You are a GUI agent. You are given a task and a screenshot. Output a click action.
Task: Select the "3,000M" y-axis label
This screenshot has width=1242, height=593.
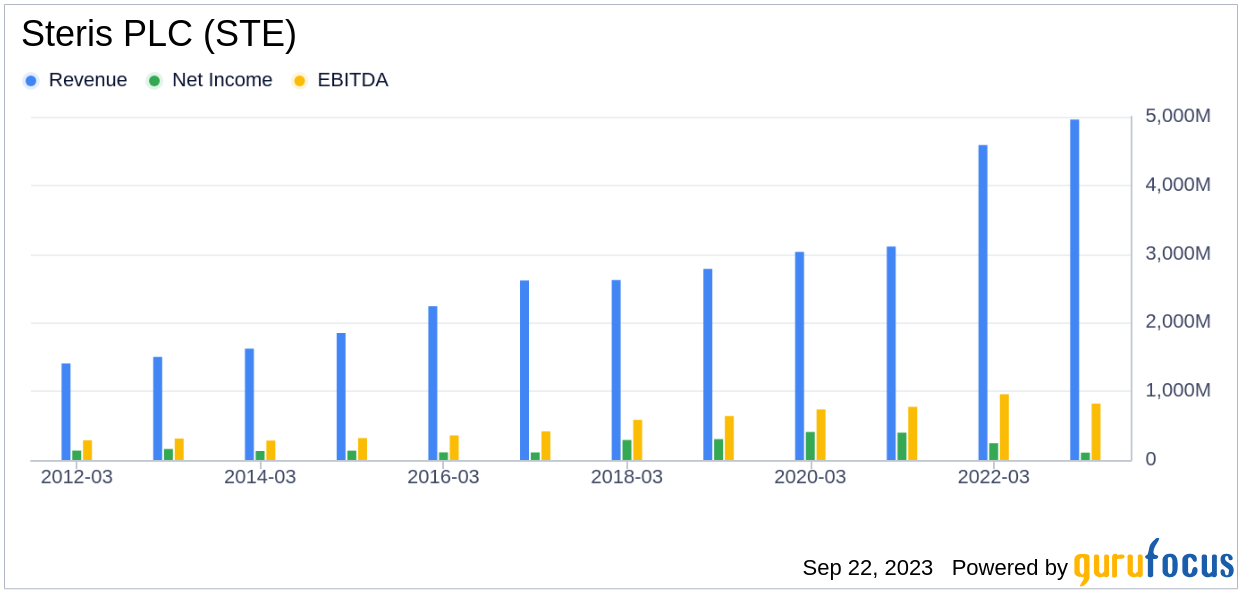click(x=1178, y=254)
